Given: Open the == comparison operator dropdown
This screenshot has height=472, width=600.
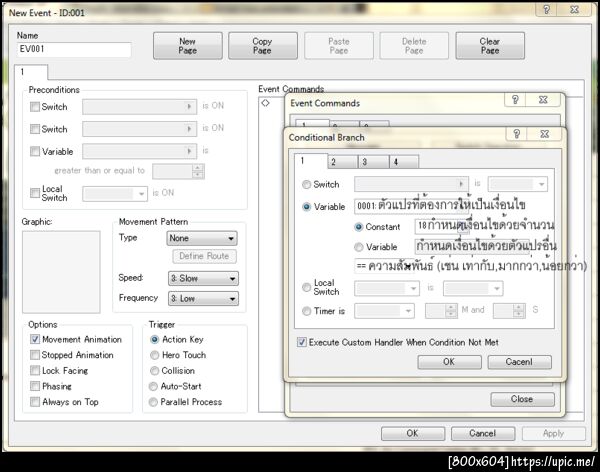Looking at the screenshot, I should pos(384,266).
